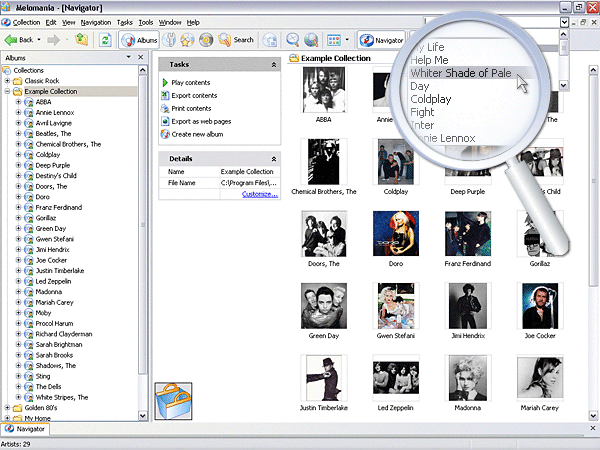Click the wrench disc toolbar icon
This screenshot has height=450, width=600.
pos(169,40)
